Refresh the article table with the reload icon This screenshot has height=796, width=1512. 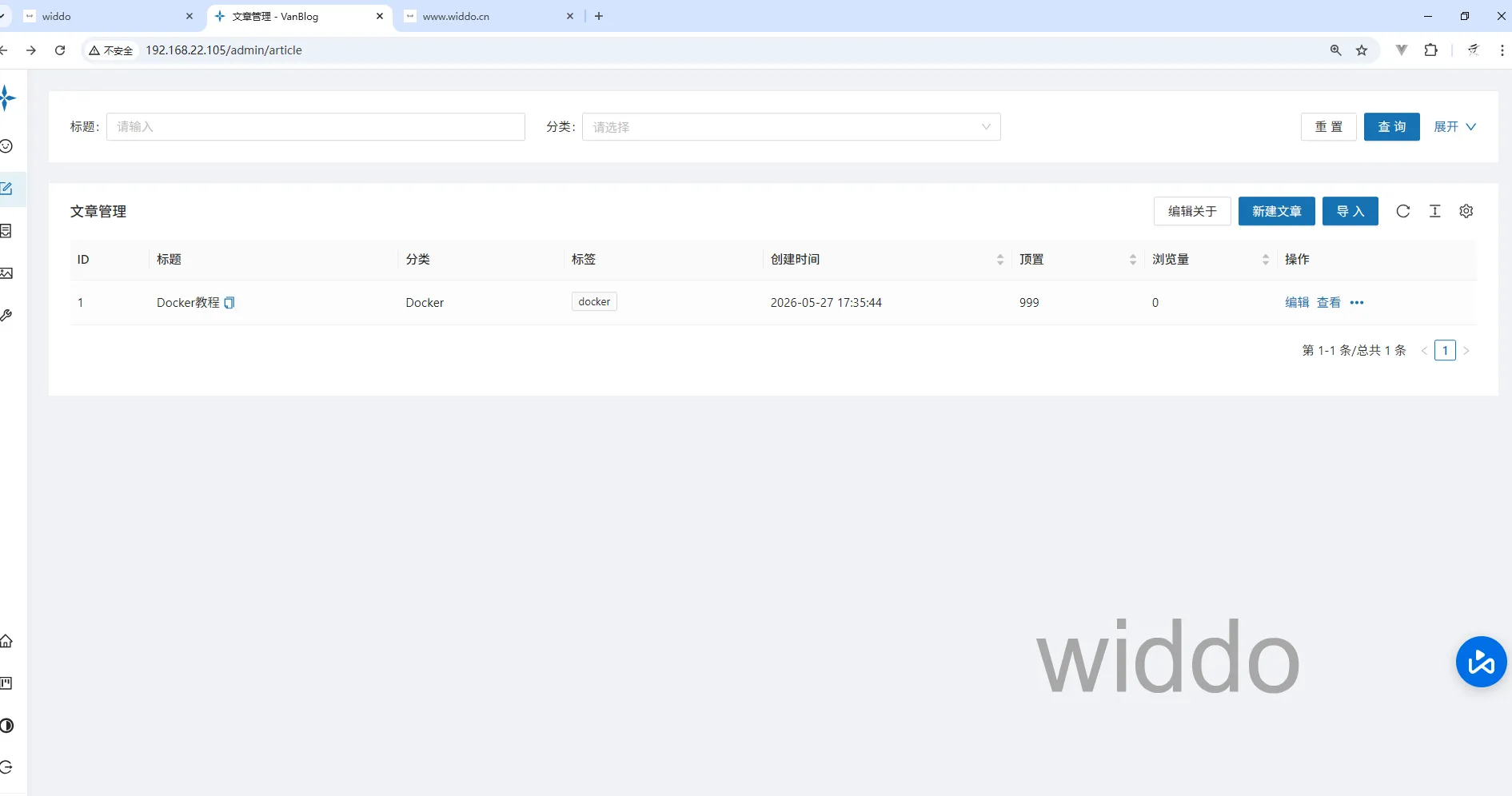pos(1403,211)
